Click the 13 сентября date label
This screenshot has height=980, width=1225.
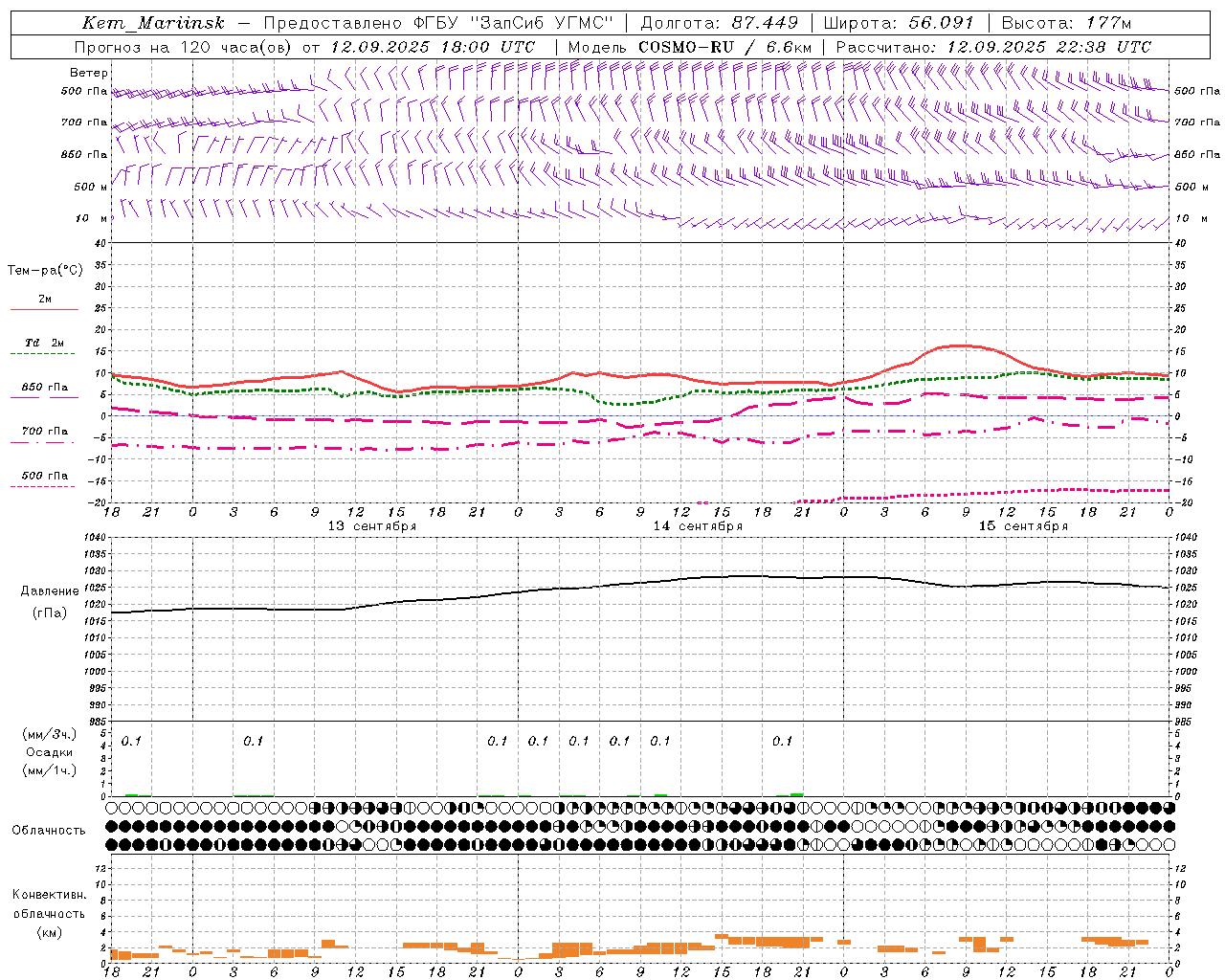click(372, 526)
